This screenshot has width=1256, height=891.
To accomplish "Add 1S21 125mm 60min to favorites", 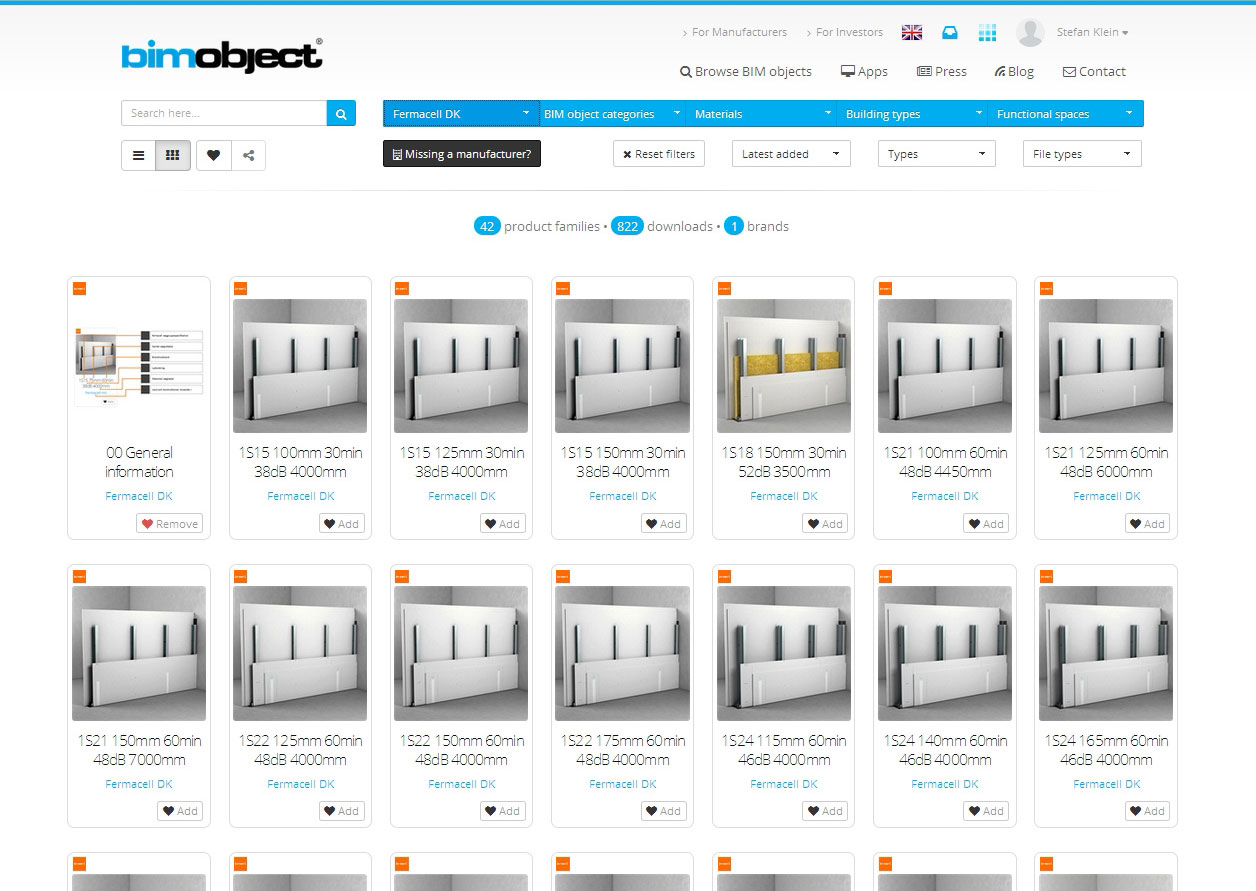I will tap(1147, 523).
